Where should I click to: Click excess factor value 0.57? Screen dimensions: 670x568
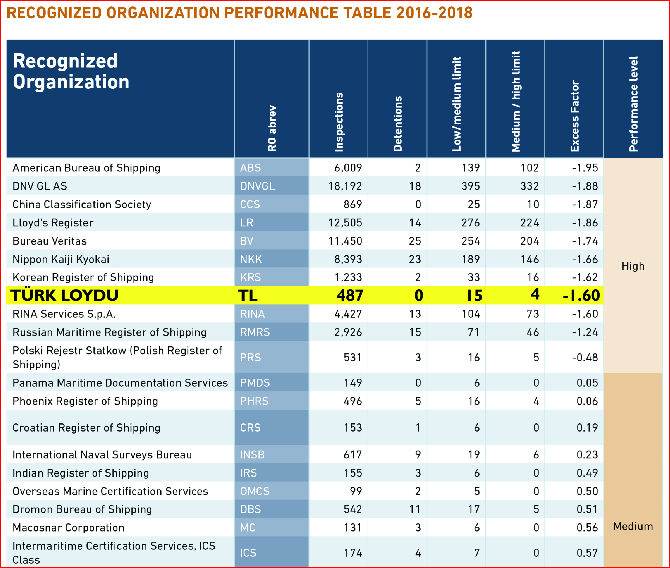click(x=587, y=553)
